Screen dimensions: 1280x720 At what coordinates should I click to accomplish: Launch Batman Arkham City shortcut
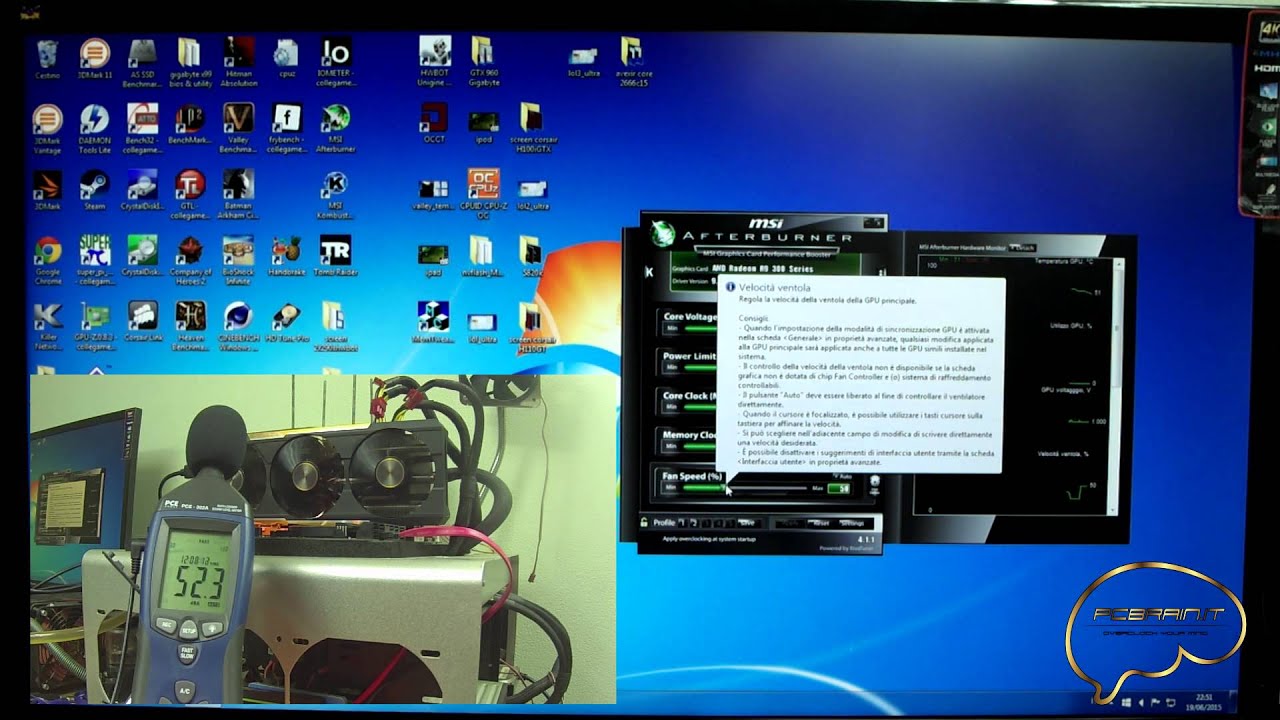[x=238, y=195]
